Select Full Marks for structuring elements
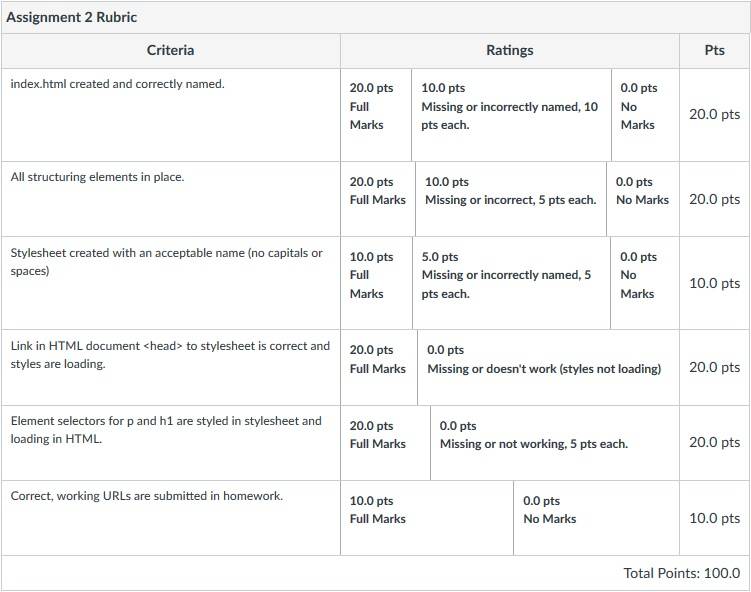This screenshot has width=751, height=592. (x=378, y=199)
